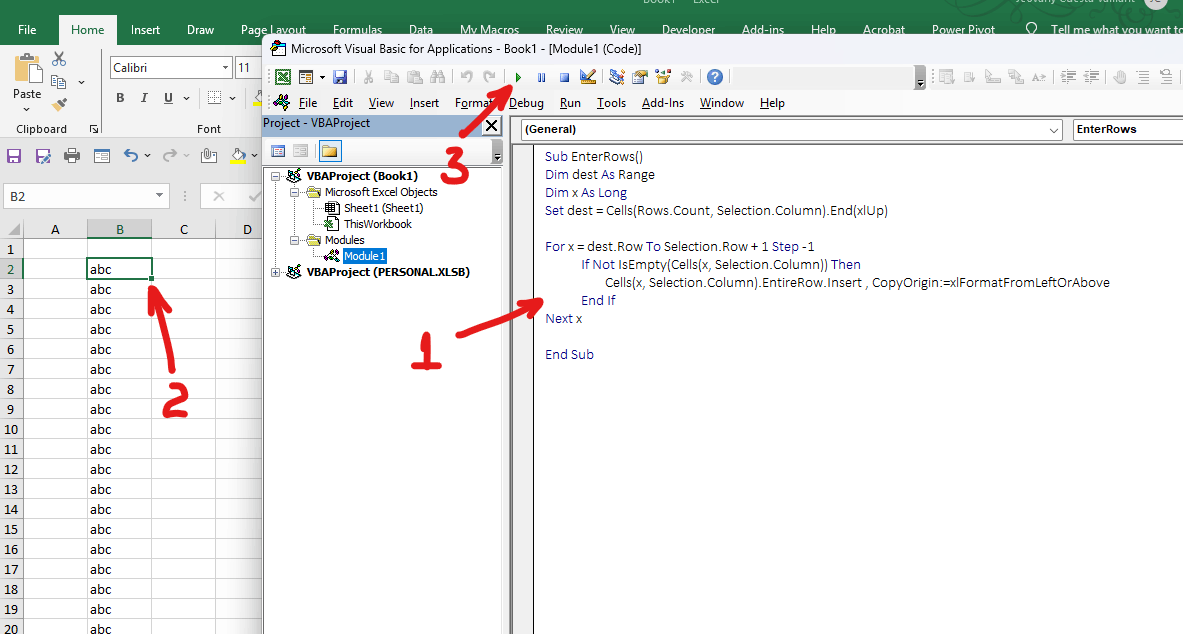Open the (General) object dropdown
The image size is (1183, 634).
(1054, 130)
